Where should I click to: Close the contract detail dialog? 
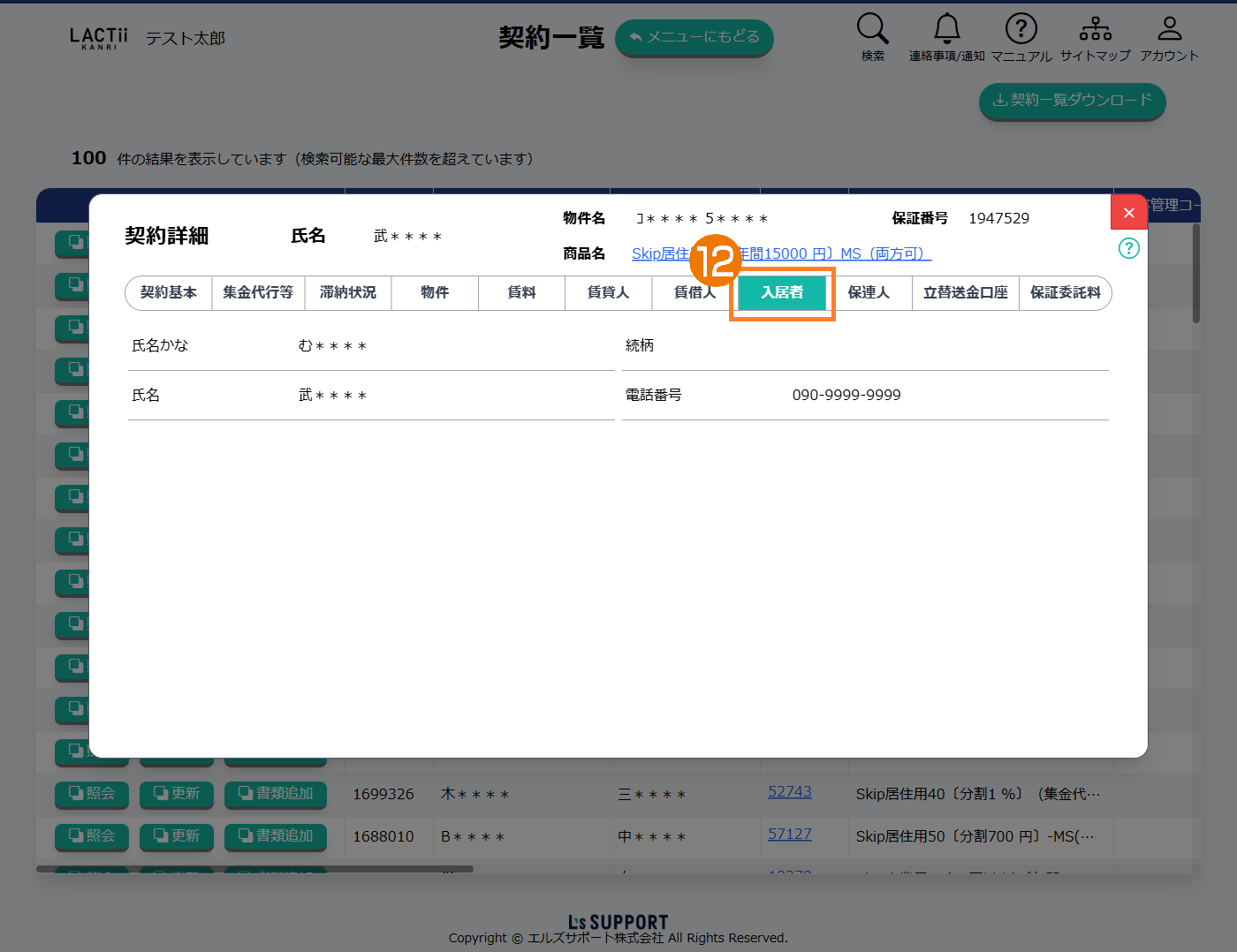1128,213
